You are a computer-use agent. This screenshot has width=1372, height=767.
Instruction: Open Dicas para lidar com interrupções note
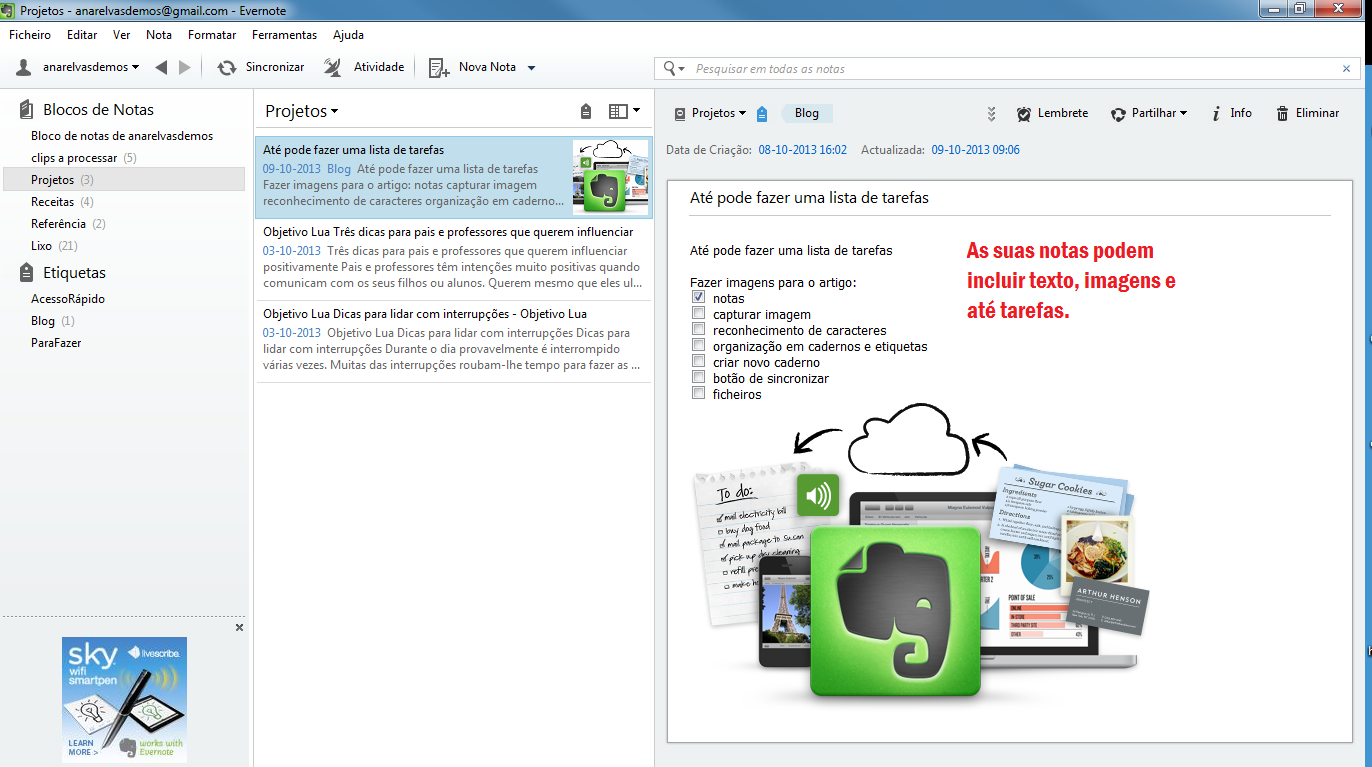click(x=453, y=341)
